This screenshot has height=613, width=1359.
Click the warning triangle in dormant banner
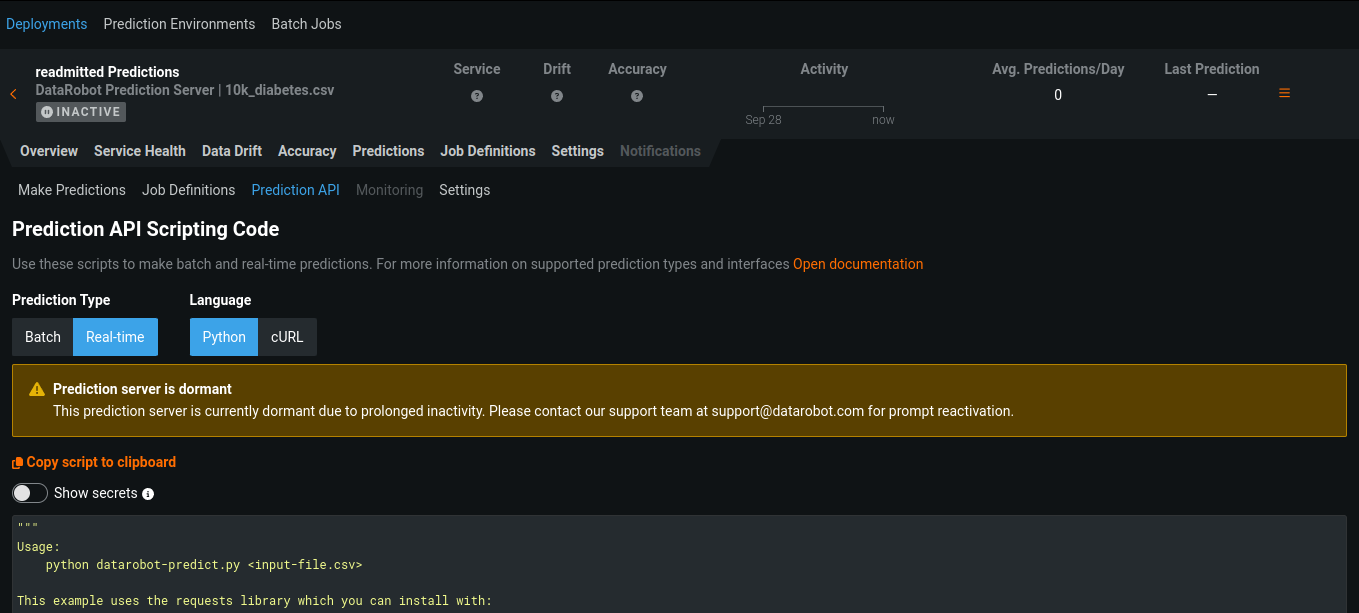[x=37, y=390]
